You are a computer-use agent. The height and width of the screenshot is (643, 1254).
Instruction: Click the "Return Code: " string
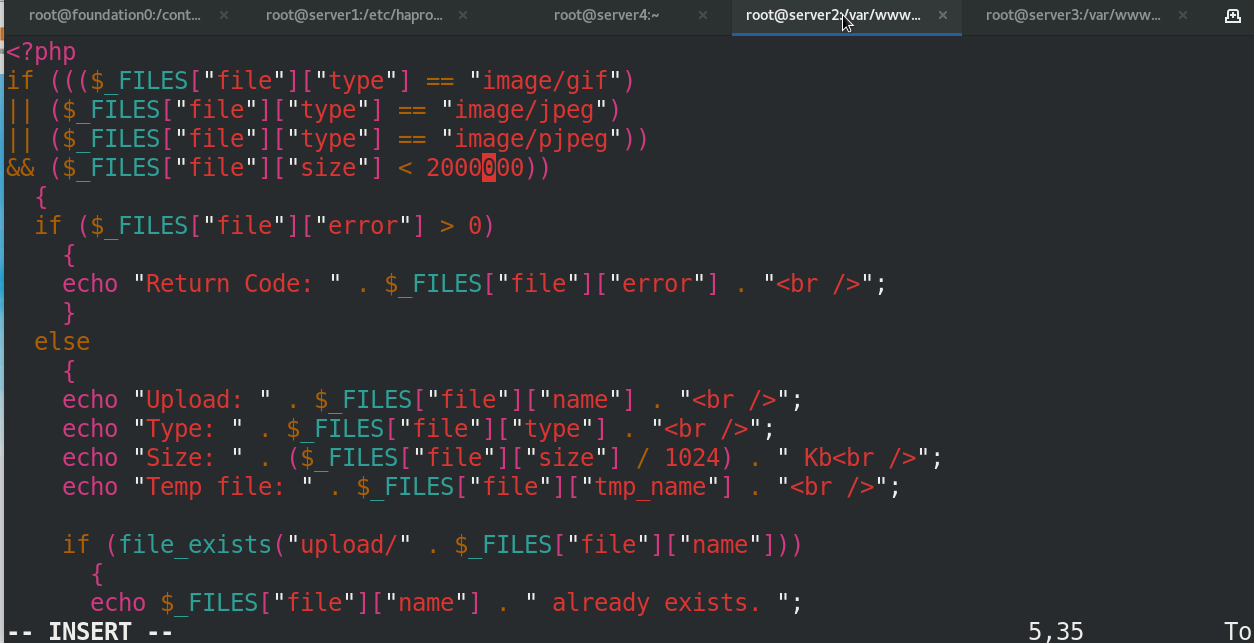point(237,284)
